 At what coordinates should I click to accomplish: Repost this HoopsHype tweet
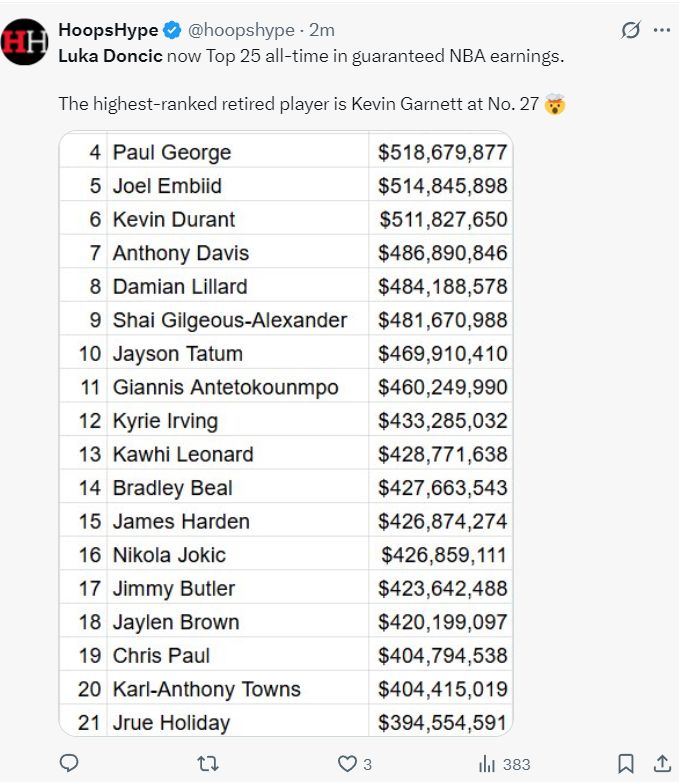point(208,764)
